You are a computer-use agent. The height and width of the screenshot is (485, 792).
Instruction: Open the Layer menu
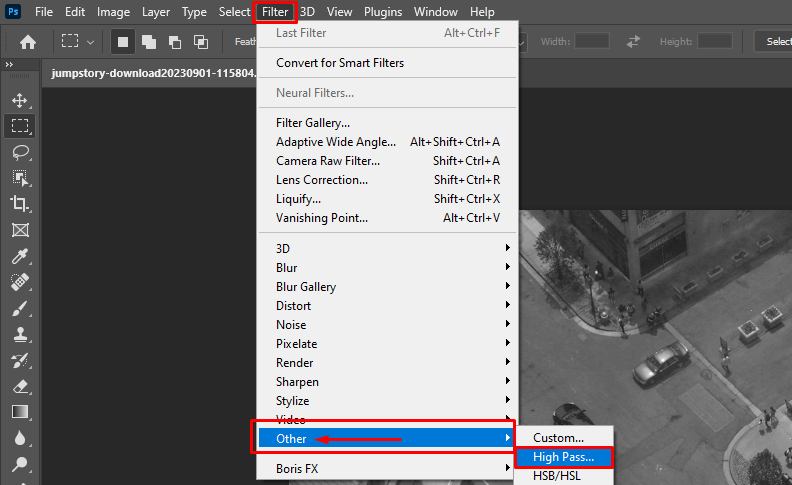pos(156,12)
